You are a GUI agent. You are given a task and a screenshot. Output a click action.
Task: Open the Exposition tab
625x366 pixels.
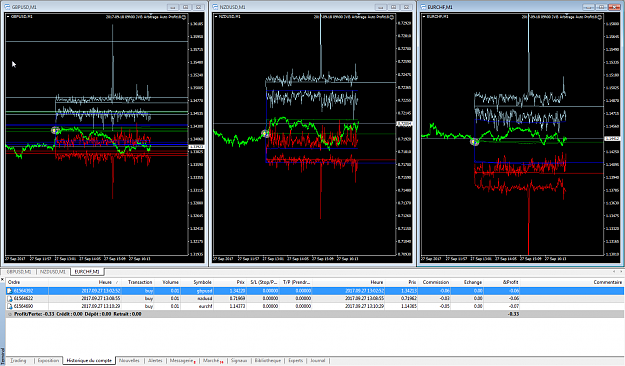click(x=48, y=360)
